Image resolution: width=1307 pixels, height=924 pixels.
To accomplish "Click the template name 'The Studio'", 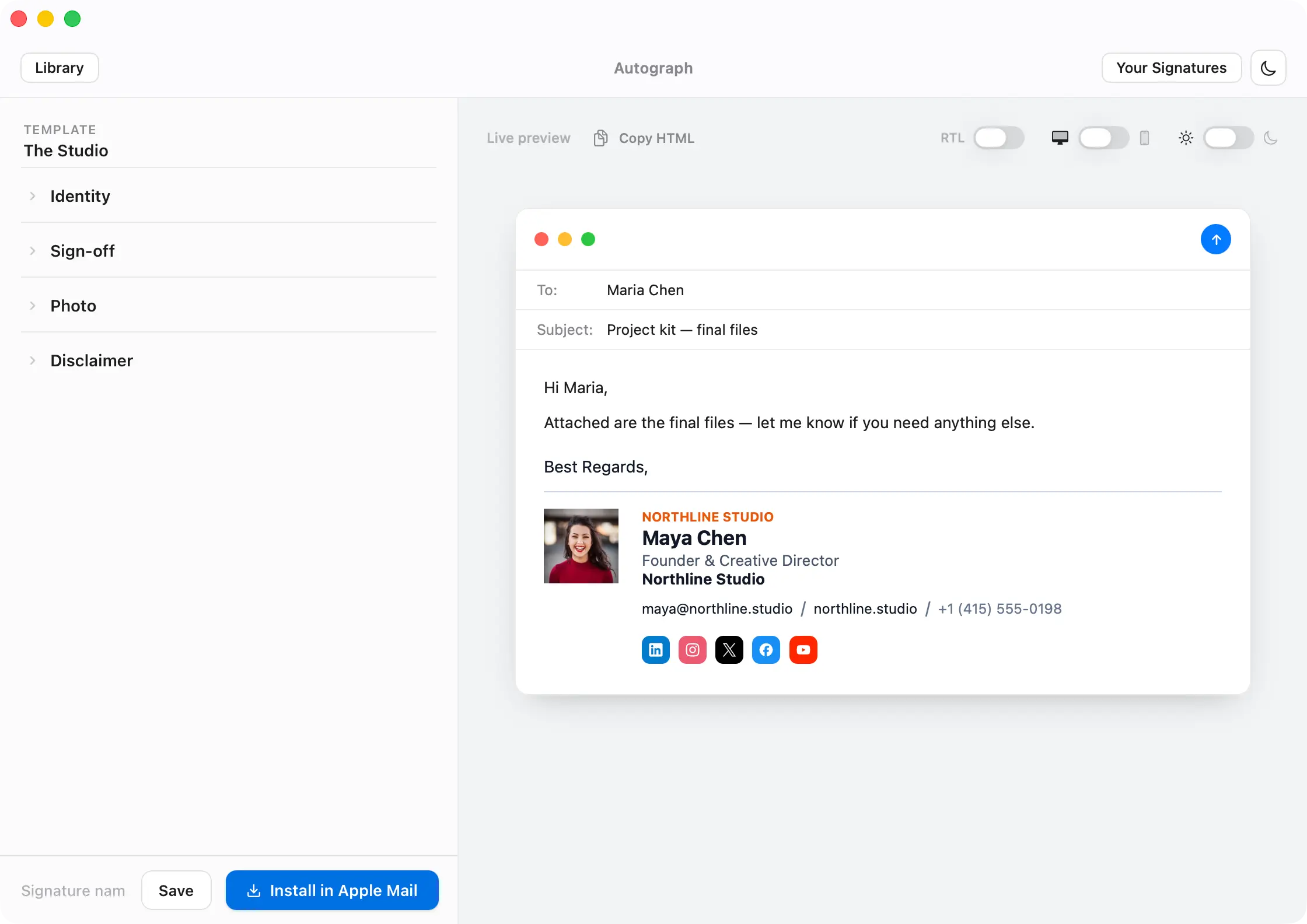I will coord(66,150).
